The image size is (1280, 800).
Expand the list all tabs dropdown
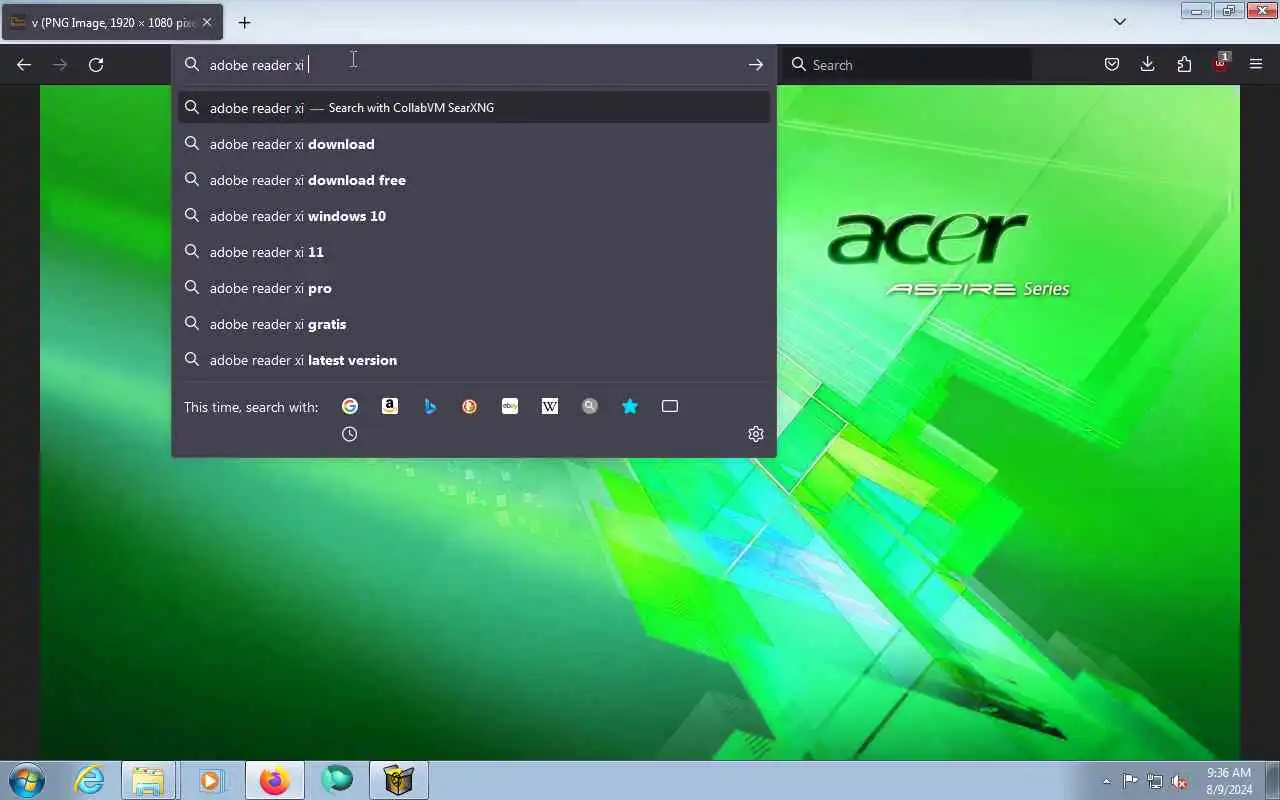click(x=1120, y=22)
